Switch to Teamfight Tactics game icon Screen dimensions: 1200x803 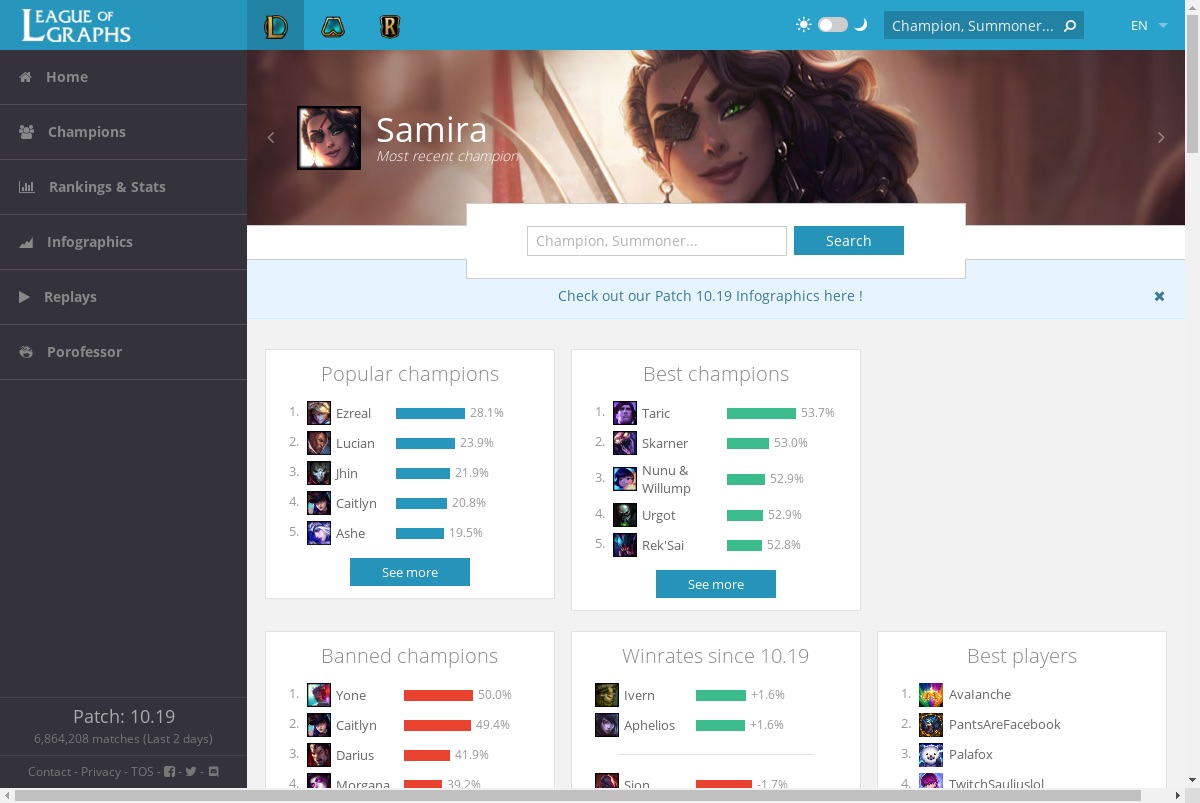[x=333, y=27]
